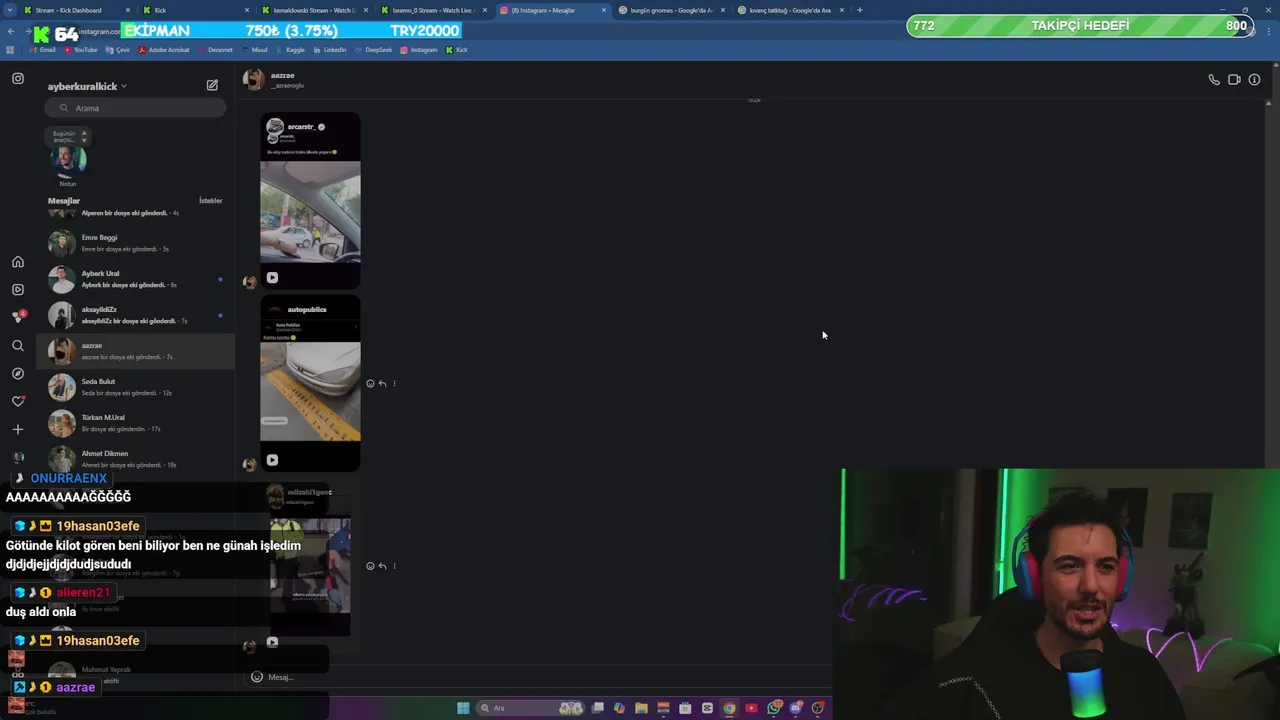This screenshot has height=720, width=1280.
Task: Open Messages icon with red badge
Action: [x=17, y=316]
